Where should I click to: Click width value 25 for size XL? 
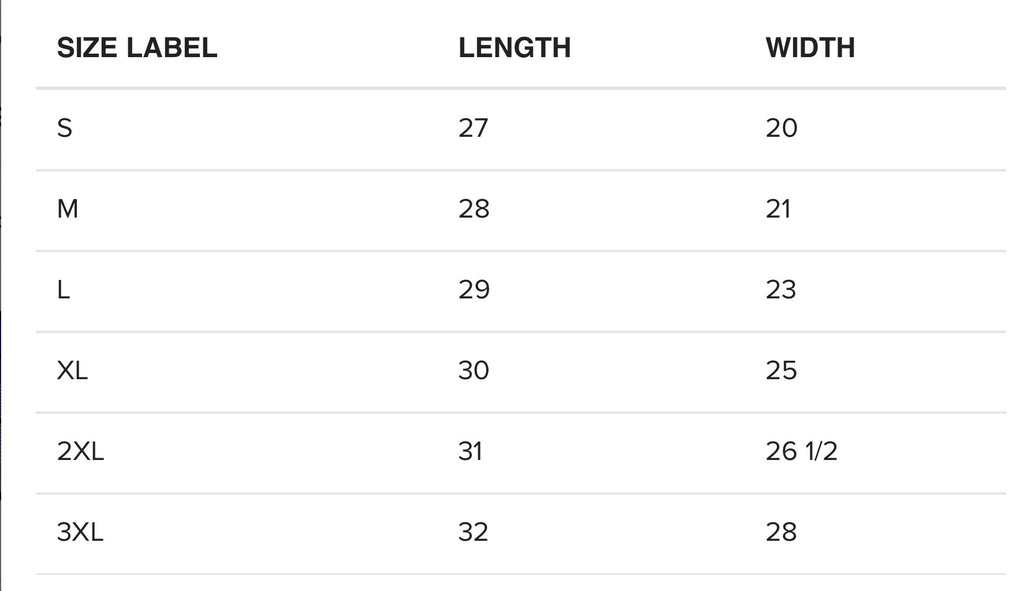point(781,371)
